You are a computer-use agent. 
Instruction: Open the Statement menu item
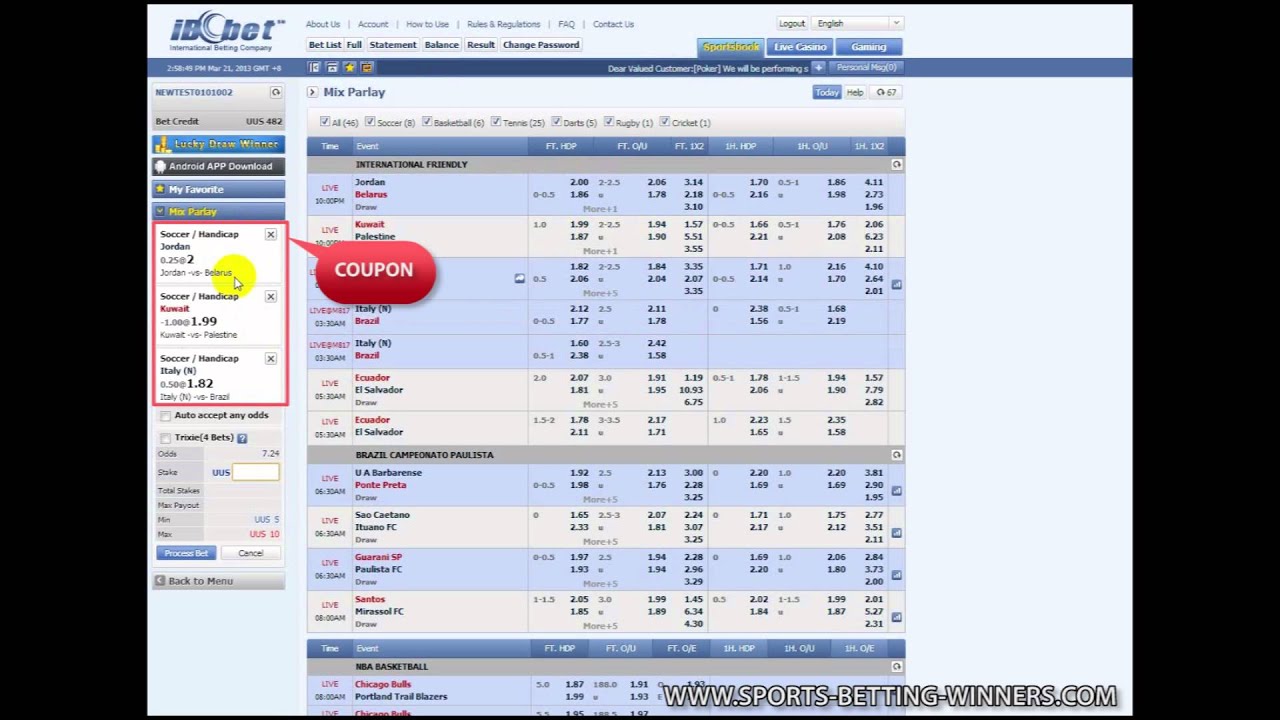pyautogui.click(x=393, y=45)
